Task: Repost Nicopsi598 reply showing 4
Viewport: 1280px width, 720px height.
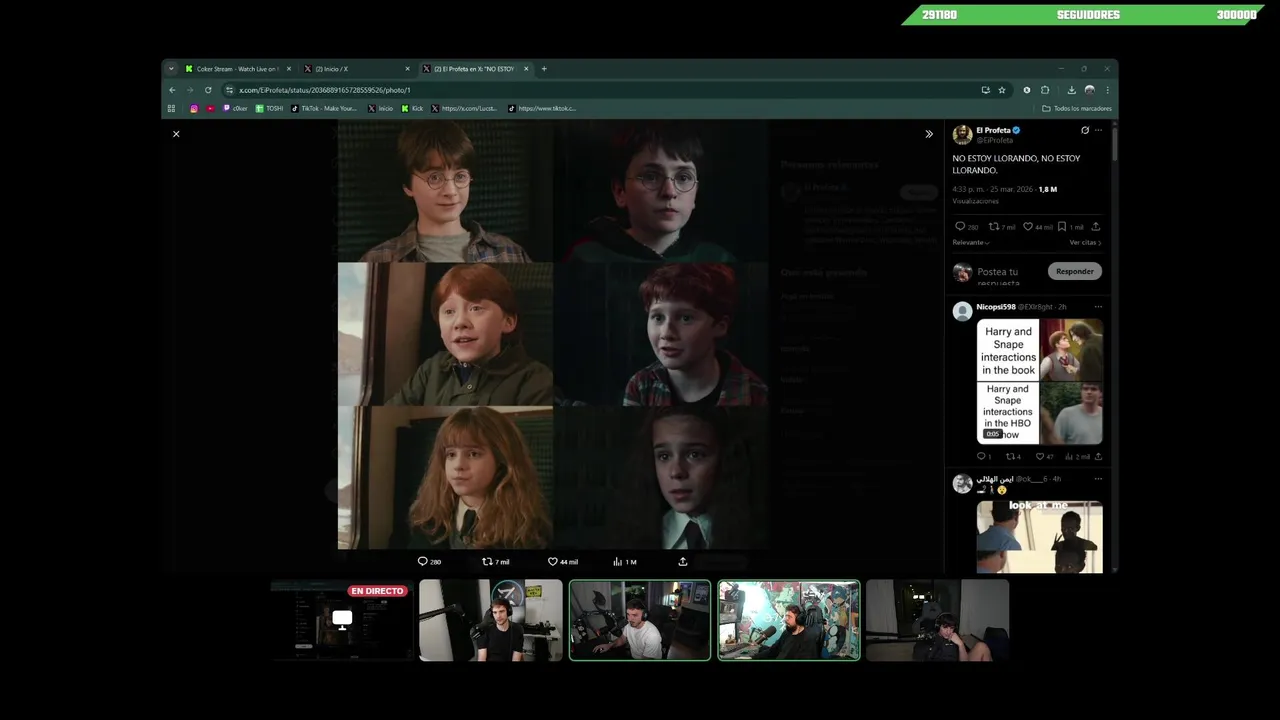Action: (x=1013, y=457)
